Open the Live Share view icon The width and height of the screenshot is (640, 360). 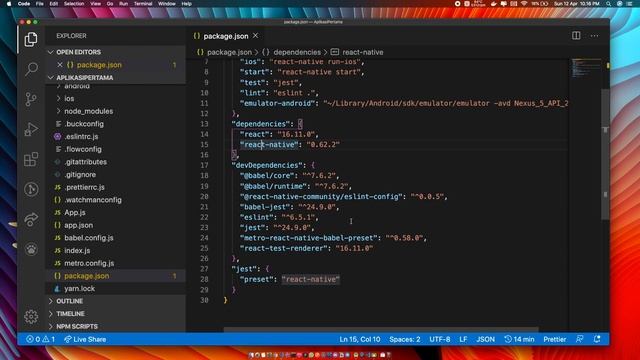[31, 219]
